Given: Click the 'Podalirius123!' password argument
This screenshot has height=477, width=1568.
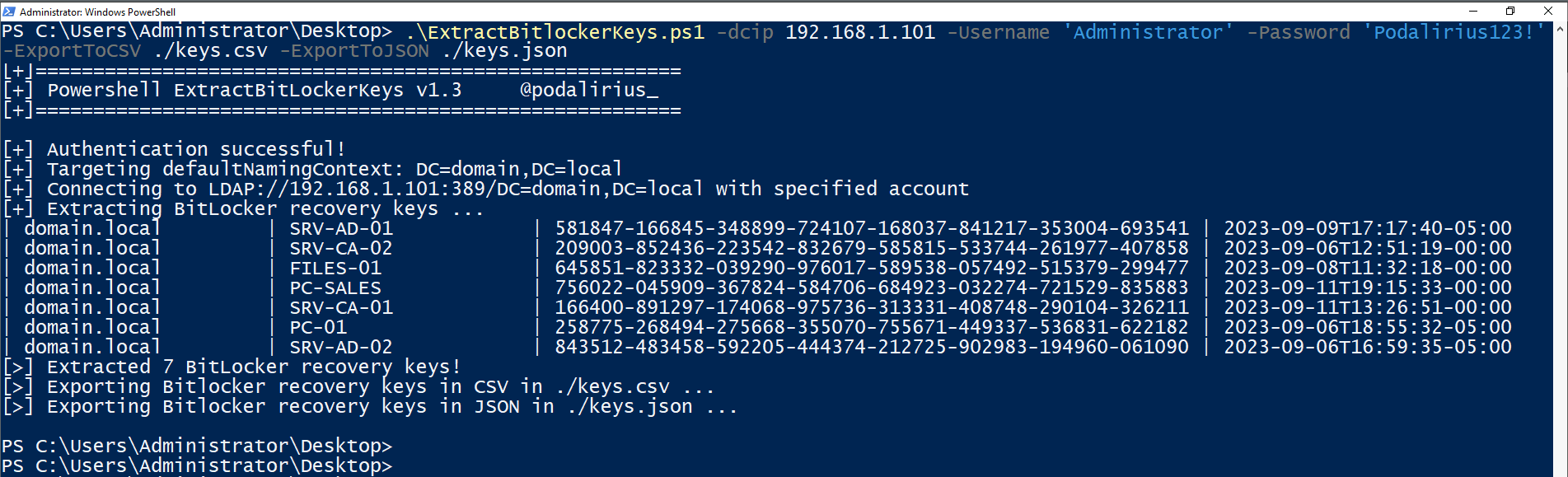Looking at the screenshot, I should 1453,32.
